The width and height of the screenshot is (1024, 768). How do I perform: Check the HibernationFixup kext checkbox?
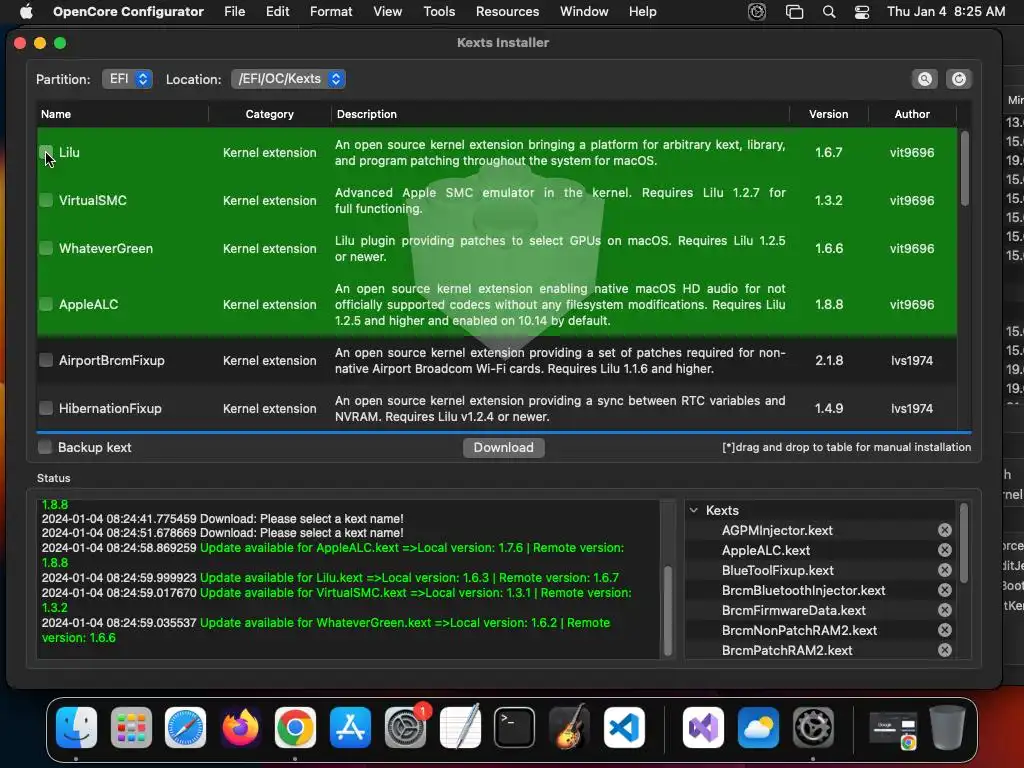tap(46, 408)
